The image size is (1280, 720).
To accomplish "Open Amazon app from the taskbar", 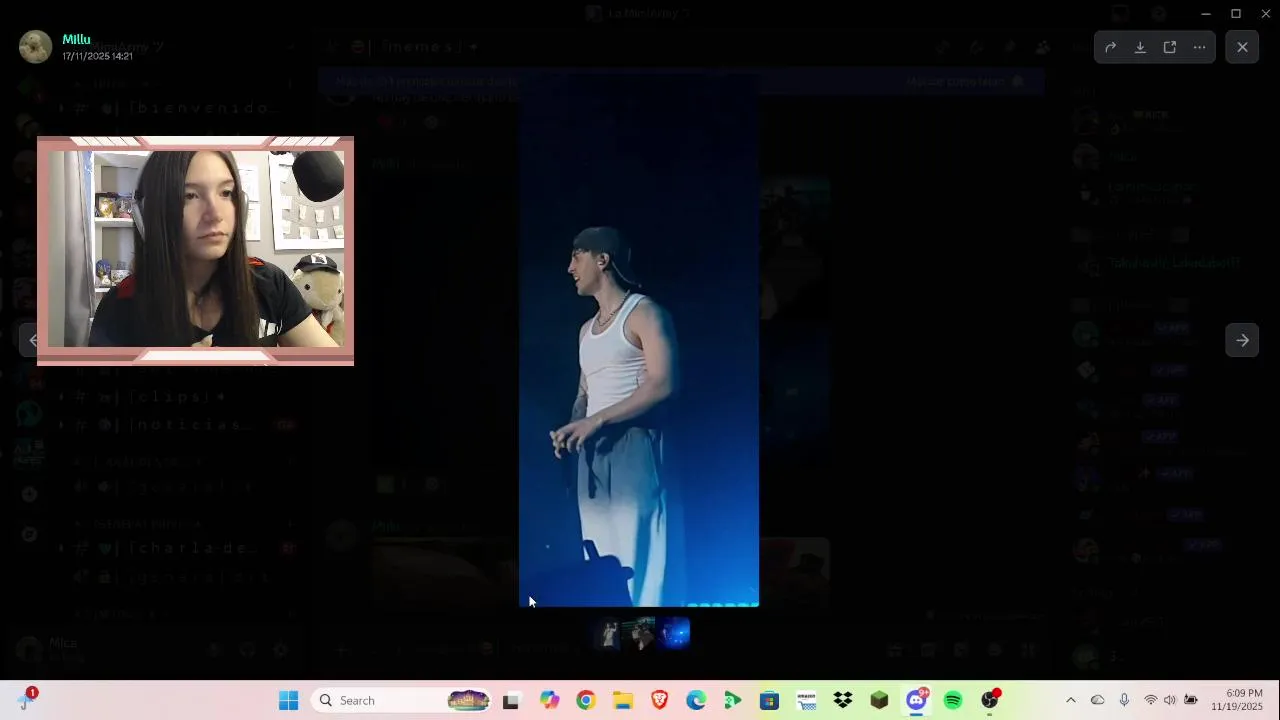I will [x=806, y=700].
